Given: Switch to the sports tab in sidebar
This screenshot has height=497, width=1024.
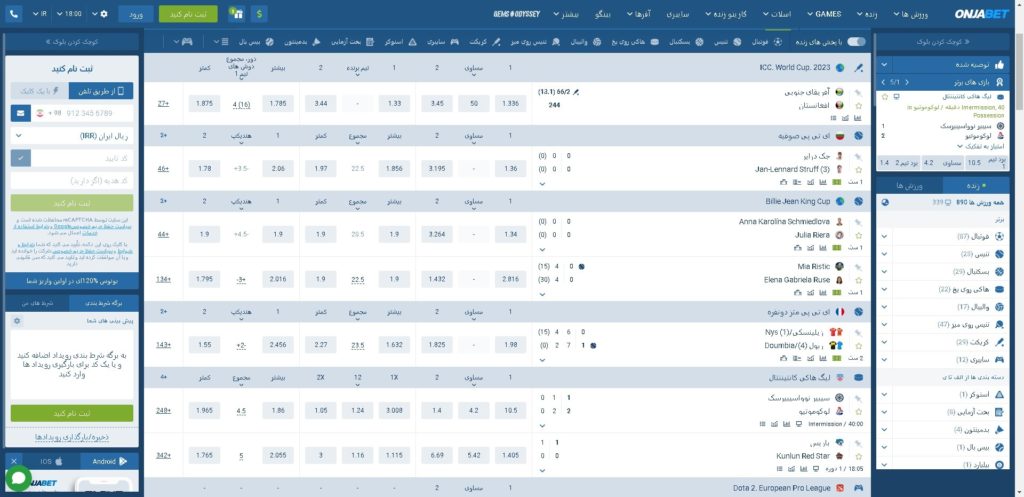Looking at the screenshot, I should pyautogui.click(x=908, y=186).
